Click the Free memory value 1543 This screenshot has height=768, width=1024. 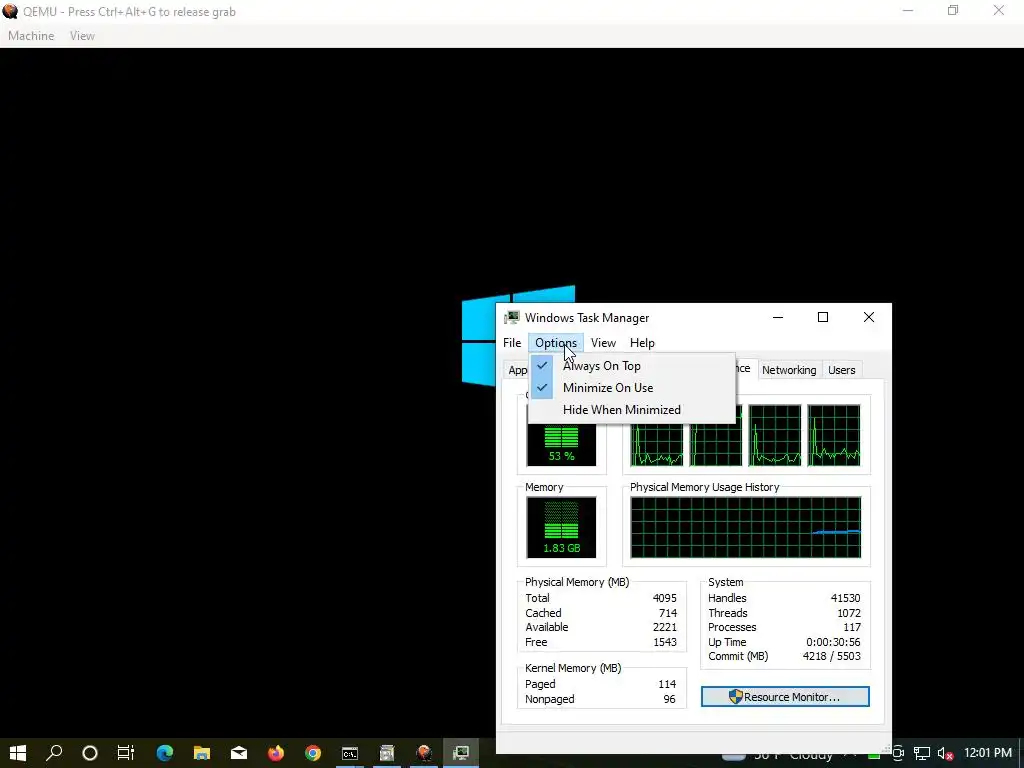click(x=664, y=643)
